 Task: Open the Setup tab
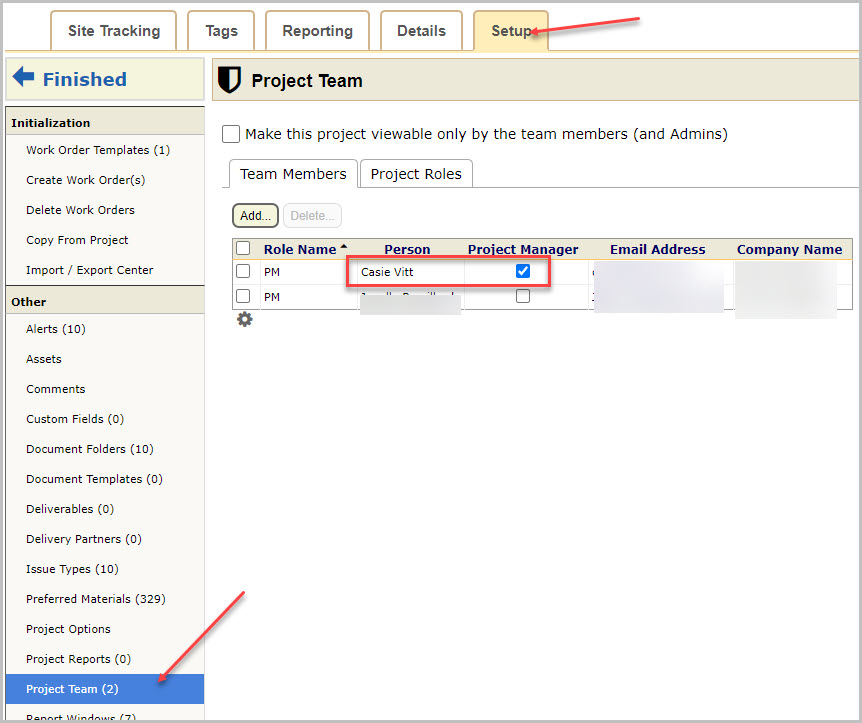511,31
